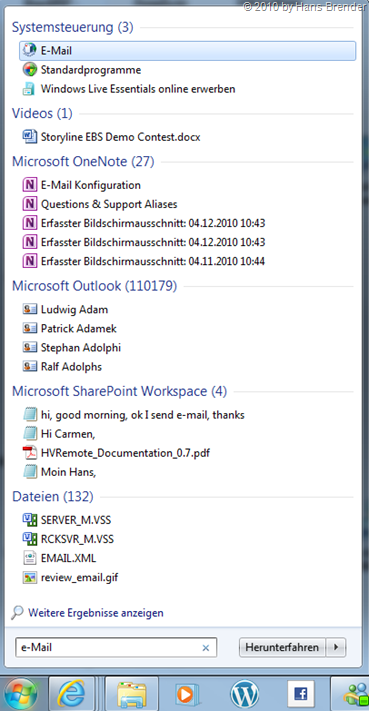This screenshot has width=369, height=711.
Task: Launch Windows Media Player from taskbar
Action: click(x=187, y=694)
